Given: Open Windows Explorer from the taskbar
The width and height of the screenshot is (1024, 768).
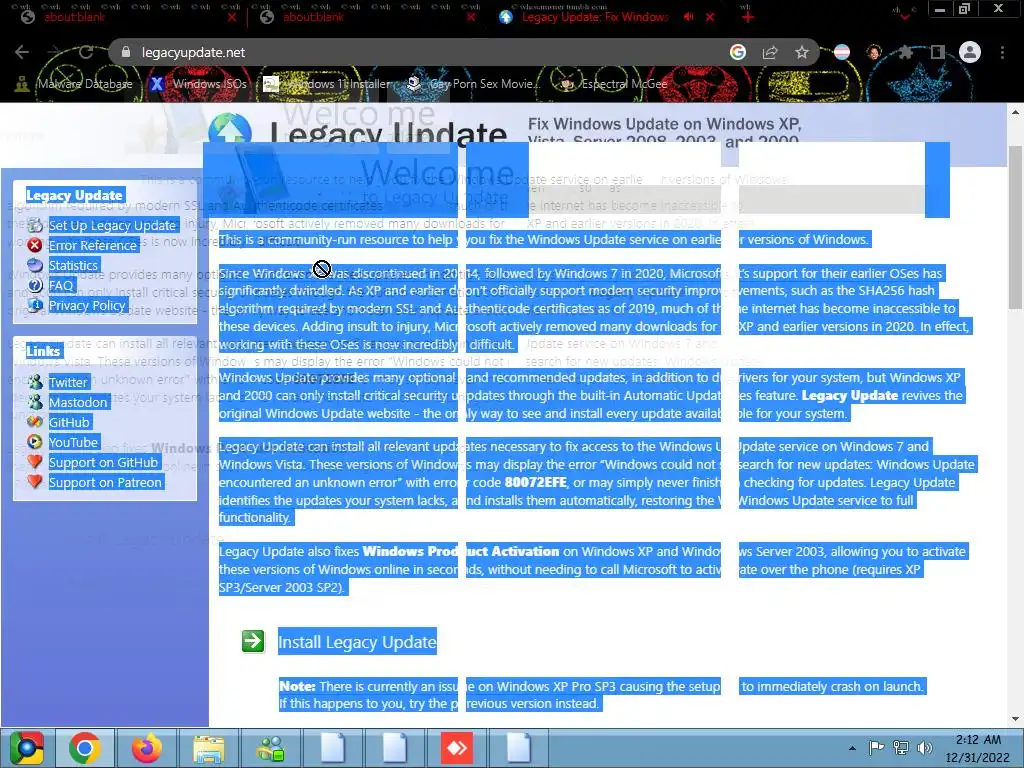Looking at the screenshot, I should (208, 748).
